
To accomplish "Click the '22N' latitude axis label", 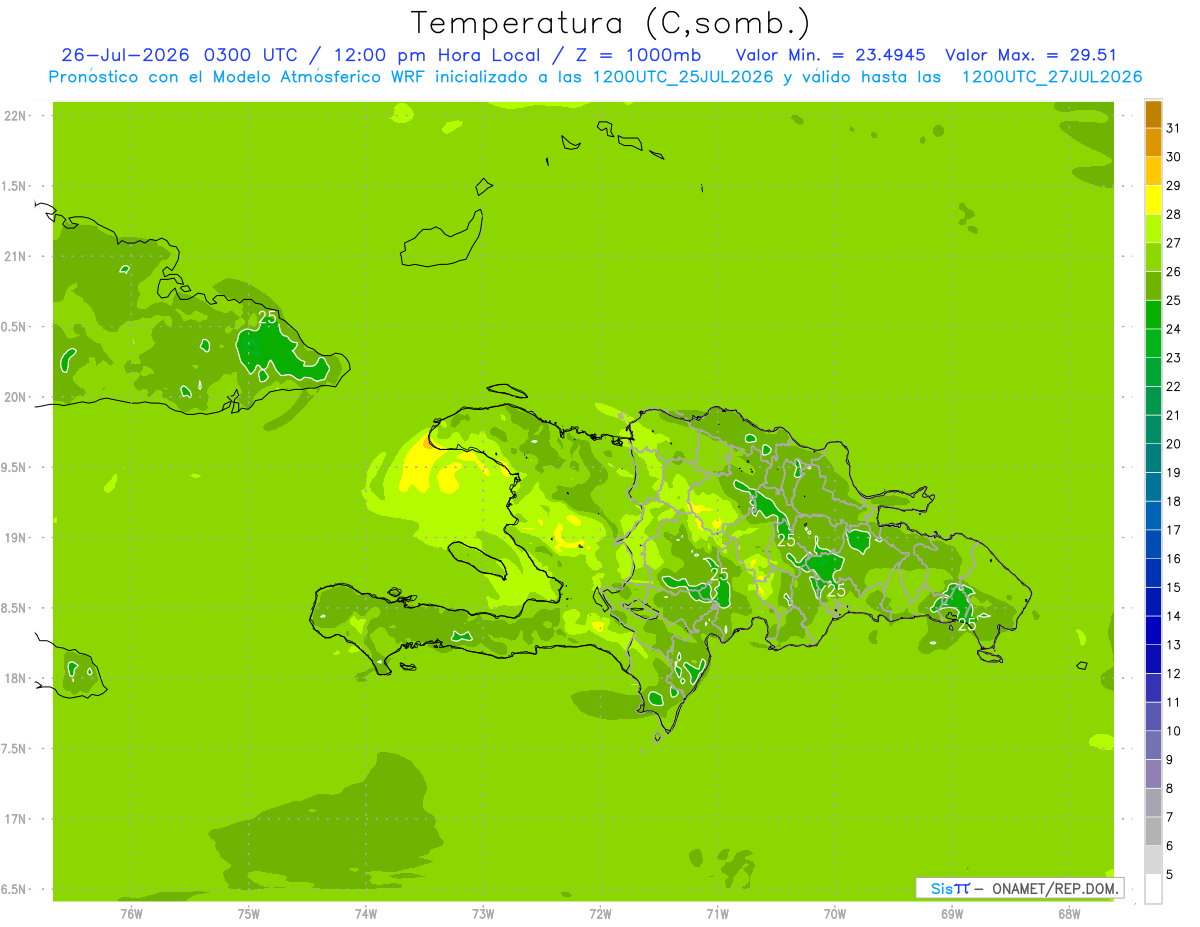I will pos(15,116).
